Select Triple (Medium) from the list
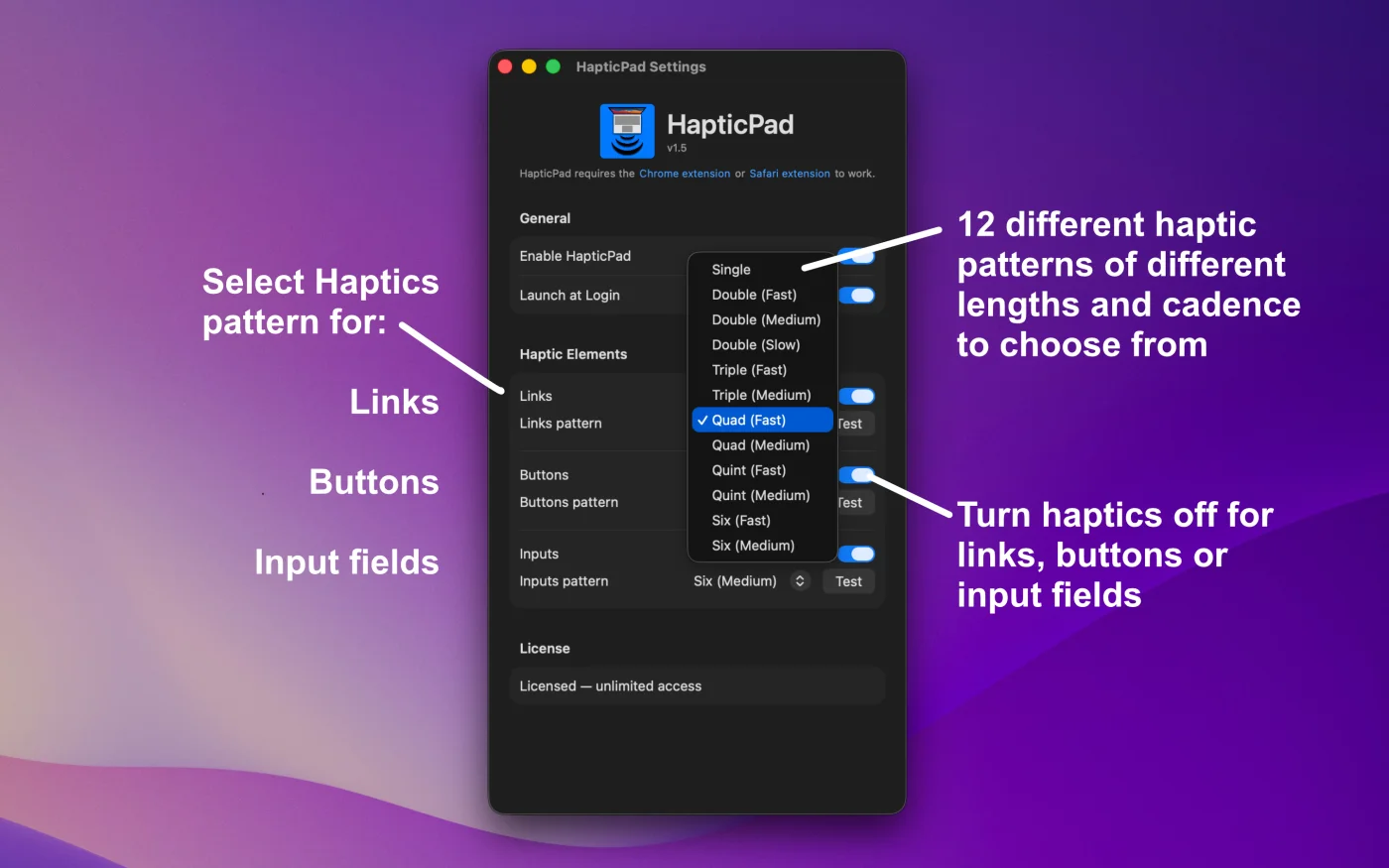 pos(763,395)
